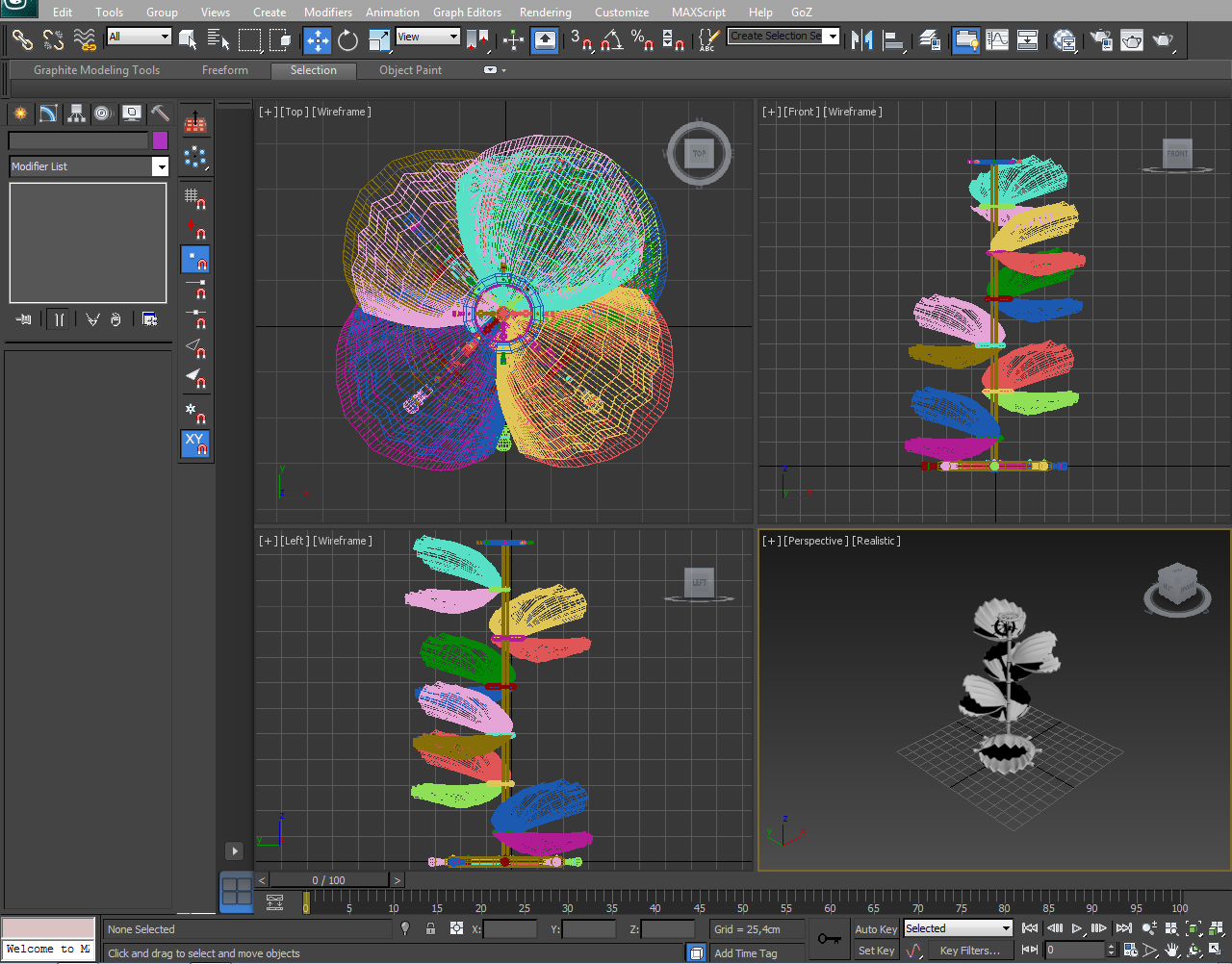Click the Key Filters button
The image size is (1232, 964).
click(969, 951)
